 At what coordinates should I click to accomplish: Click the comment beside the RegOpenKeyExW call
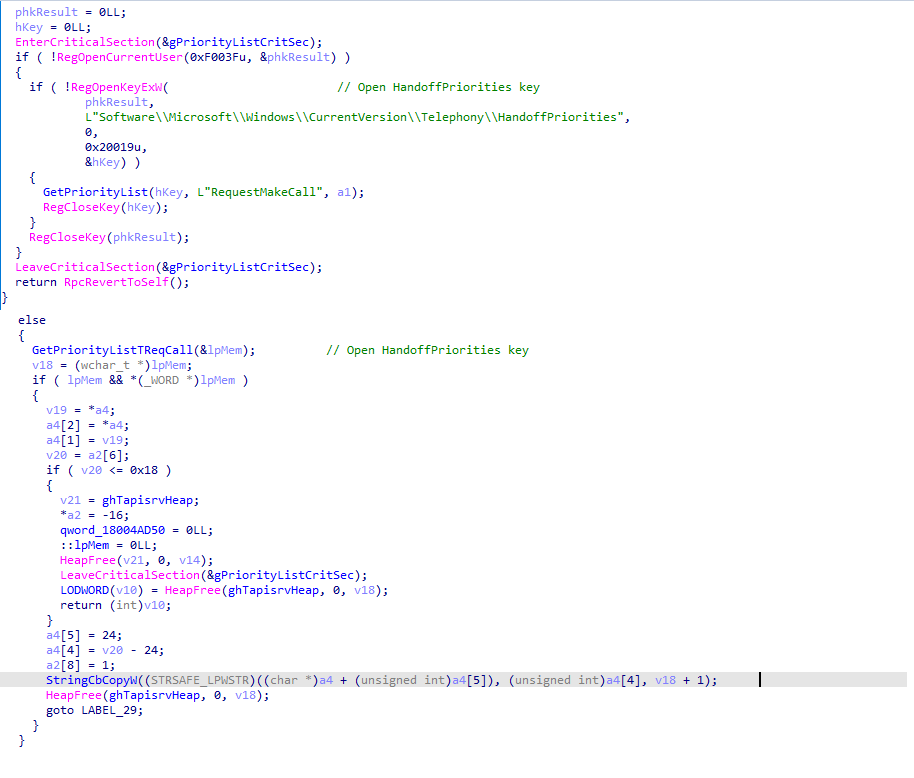click(438, 87)
